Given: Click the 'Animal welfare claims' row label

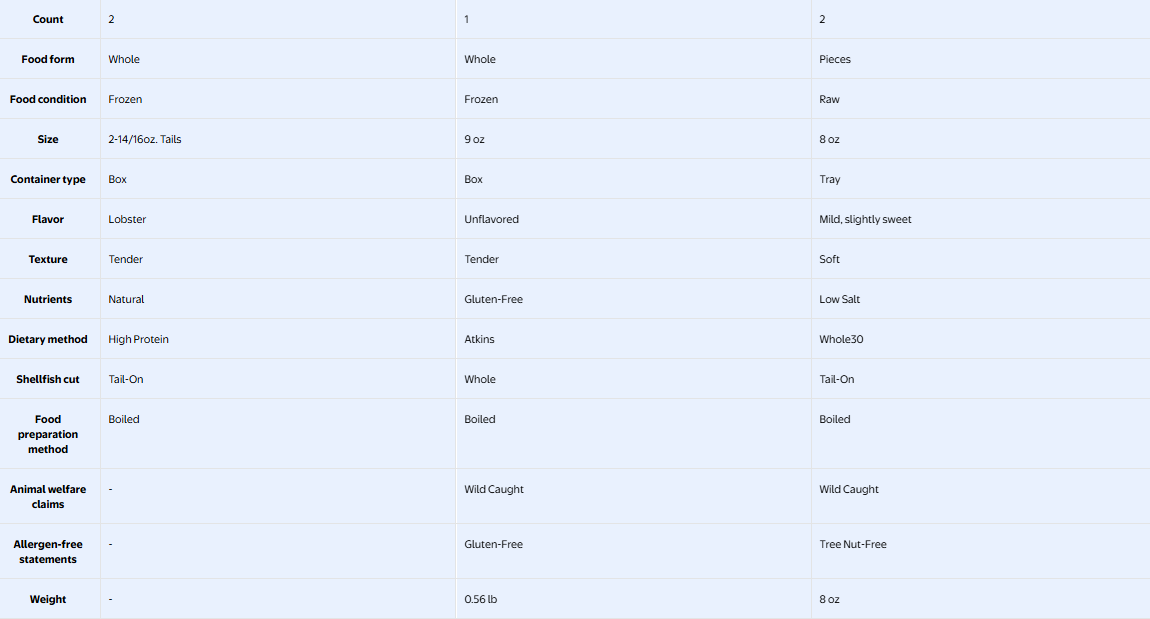Looking at the screenshot, I should click(x=48, y=497).
